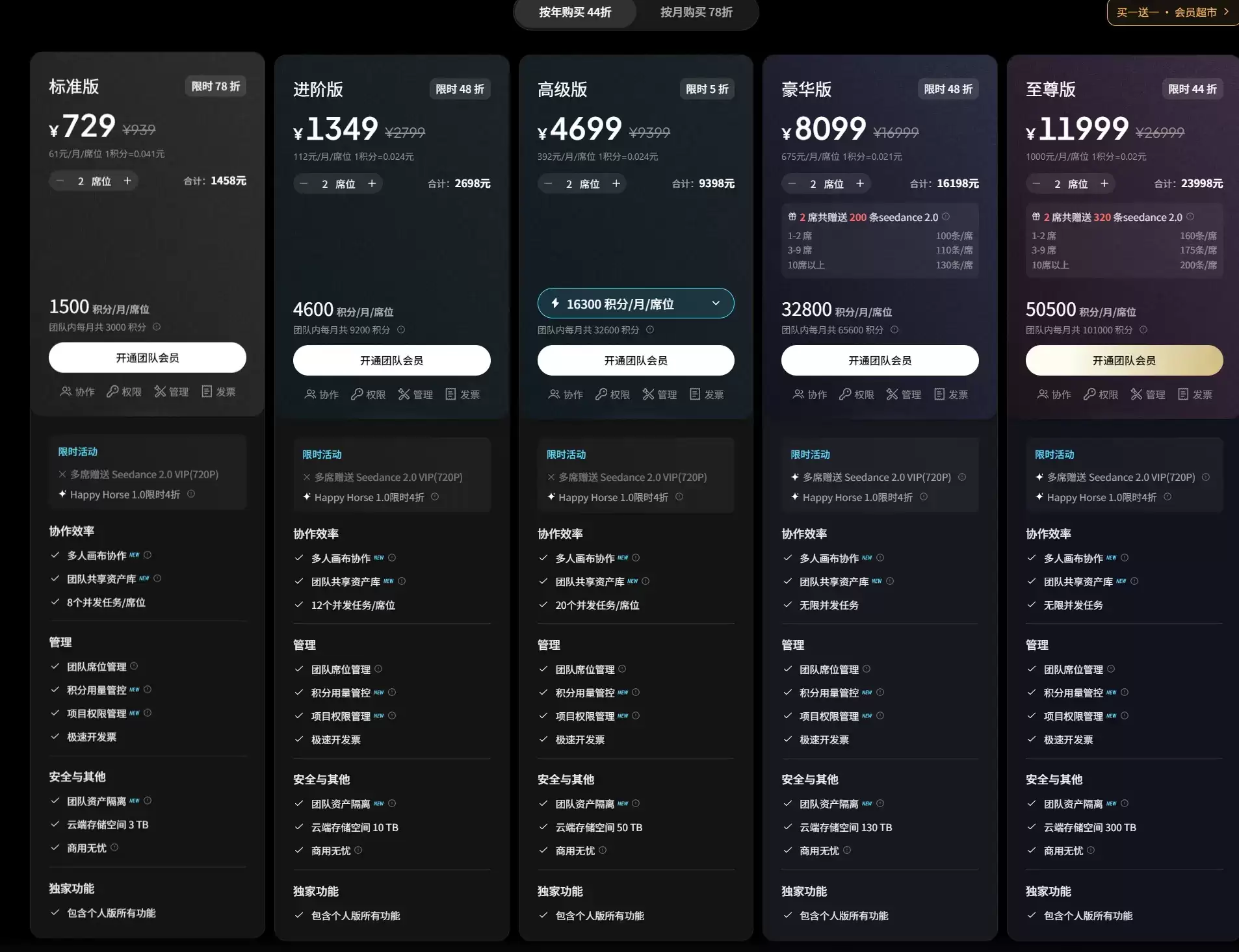
Task: Click 云端存储空间 300 TB text
Action: click(x=1090, y=827)
